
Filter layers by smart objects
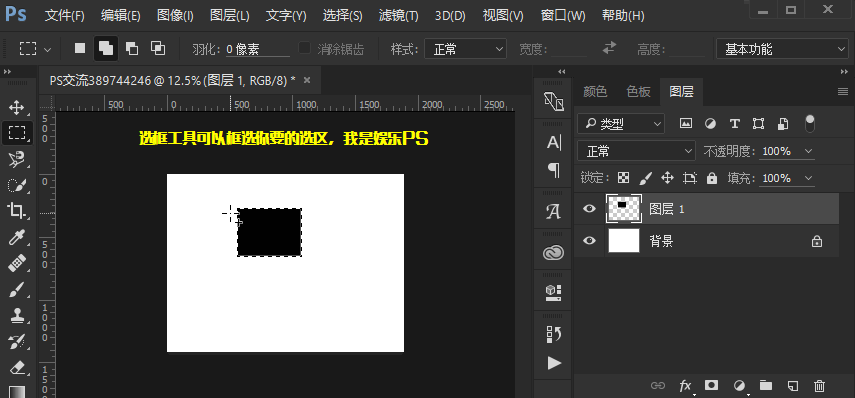click(x=783, y=123)
